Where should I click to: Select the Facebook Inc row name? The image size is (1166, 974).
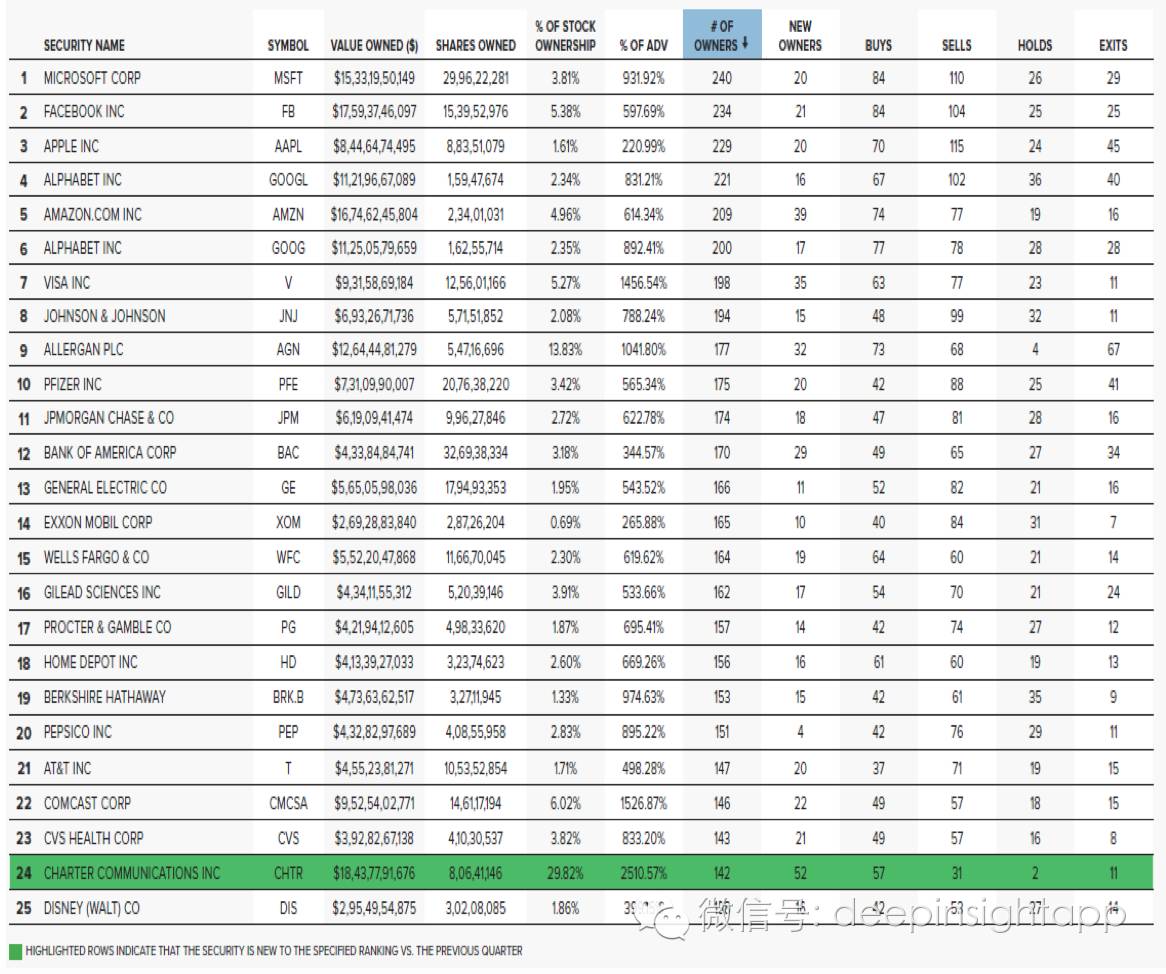84,112
